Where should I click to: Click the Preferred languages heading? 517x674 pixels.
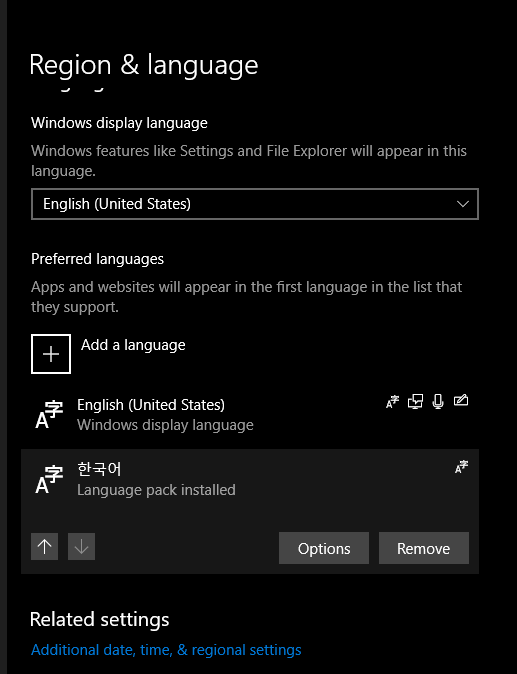(x=97, y=259)
